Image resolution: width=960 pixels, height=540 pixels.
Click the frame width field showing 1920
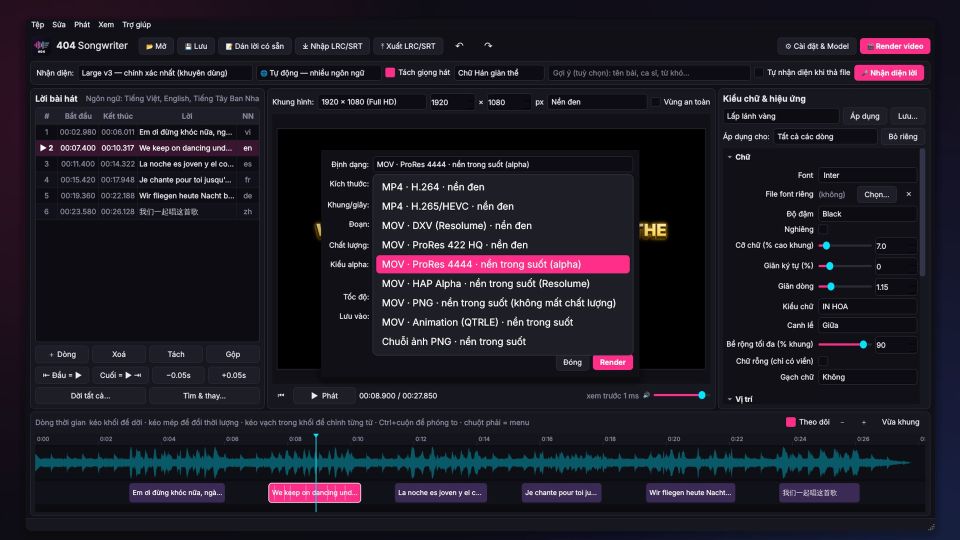pyautogui.click(x=451, y=102)
